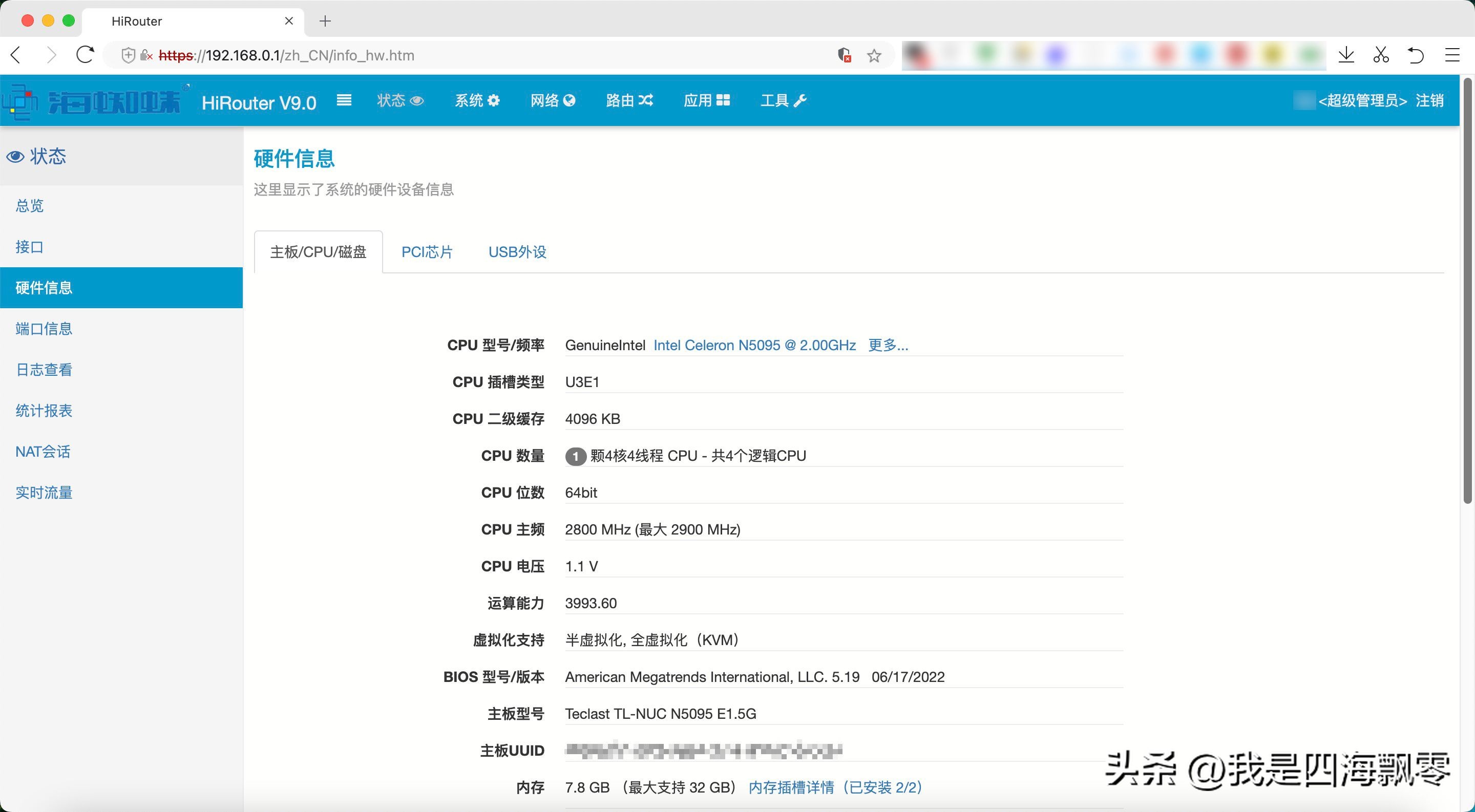Expand the 系统 gear menu
This screenshot has height=812, width=1475.
[477, 101]
